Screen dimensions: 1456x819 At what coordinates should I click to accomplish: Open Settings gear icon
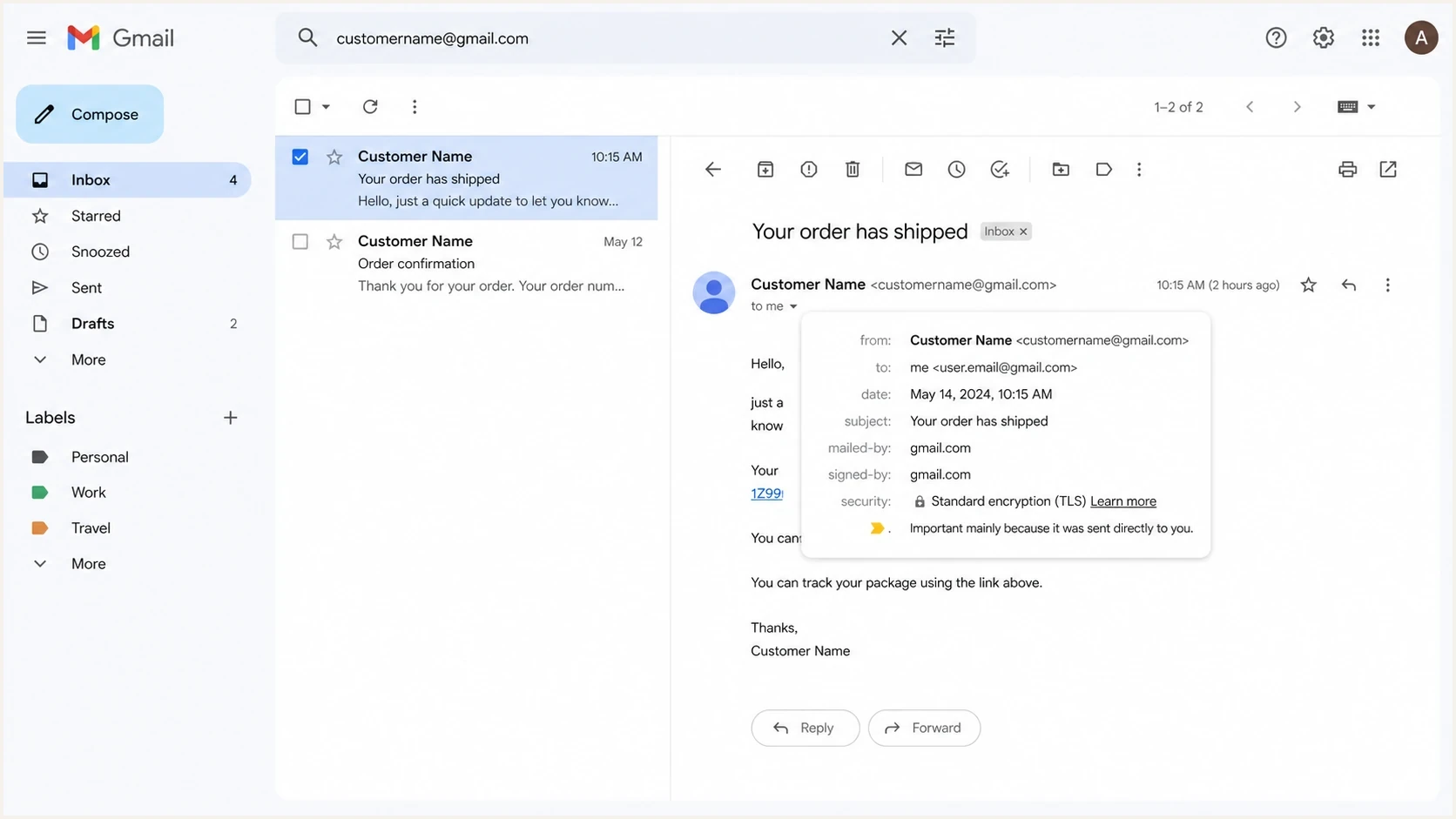point(1323,37)
